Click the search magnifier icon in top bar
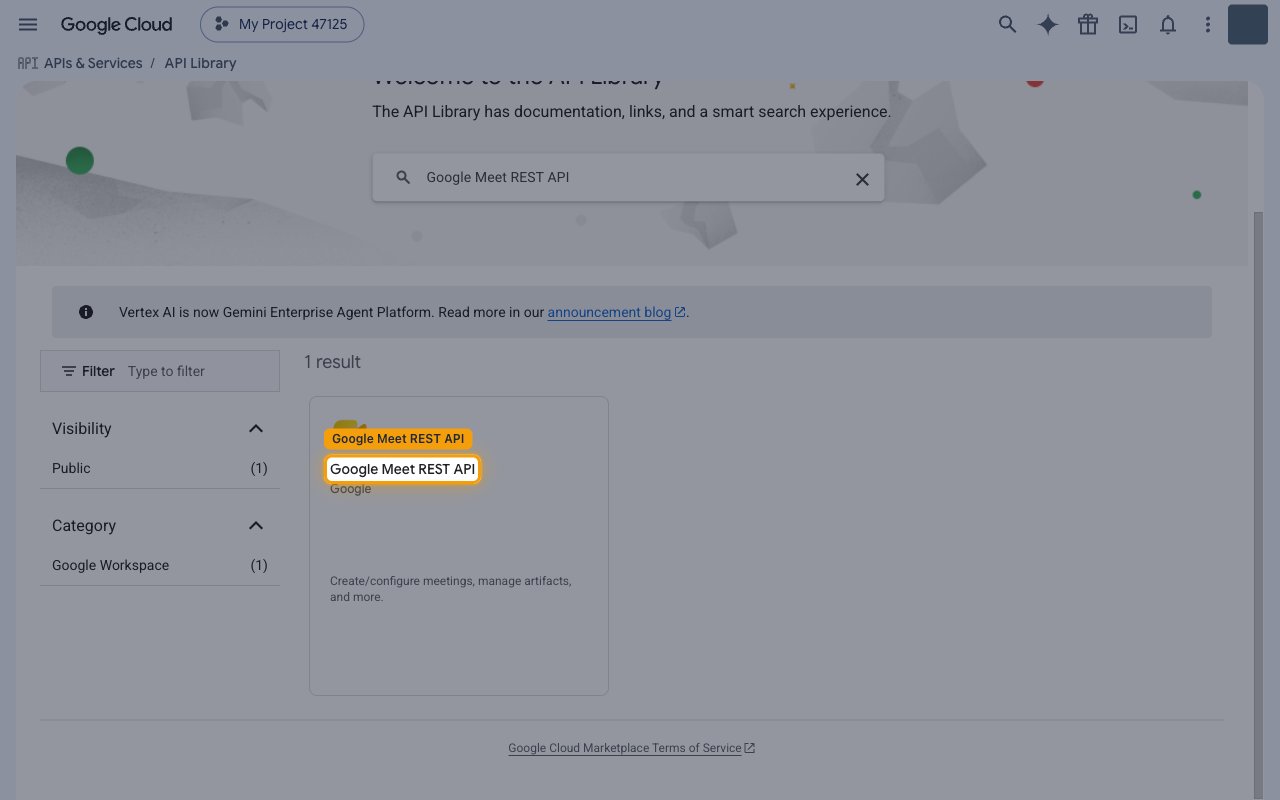The image size is (1280, 800). pyautogui.click(x=1007, y=25)
